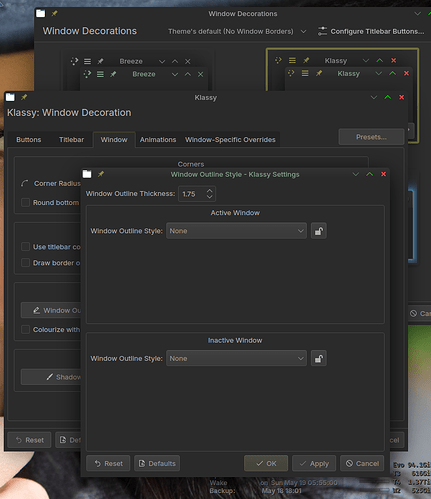Open Active Window outline style dropdown
The width and height of the screenshot is (431, 499).
point(236,231)
